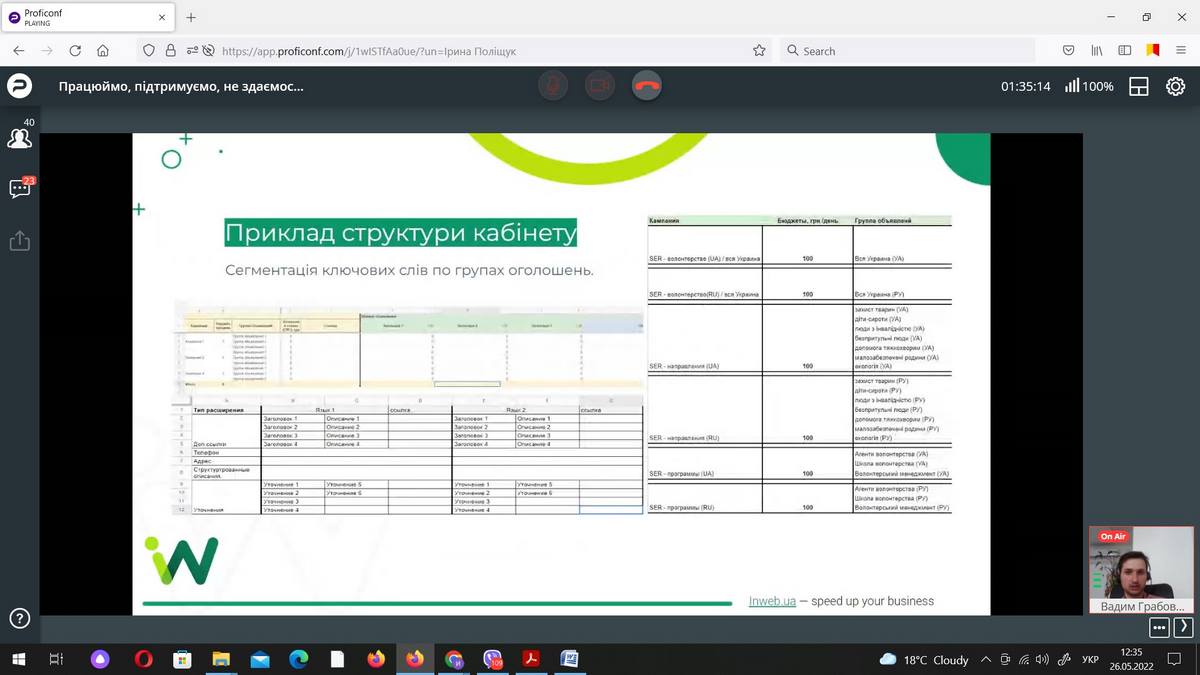Expand video panel with chevron arrow
The image size is (1200, 675).
click(x=1183, y=628)
